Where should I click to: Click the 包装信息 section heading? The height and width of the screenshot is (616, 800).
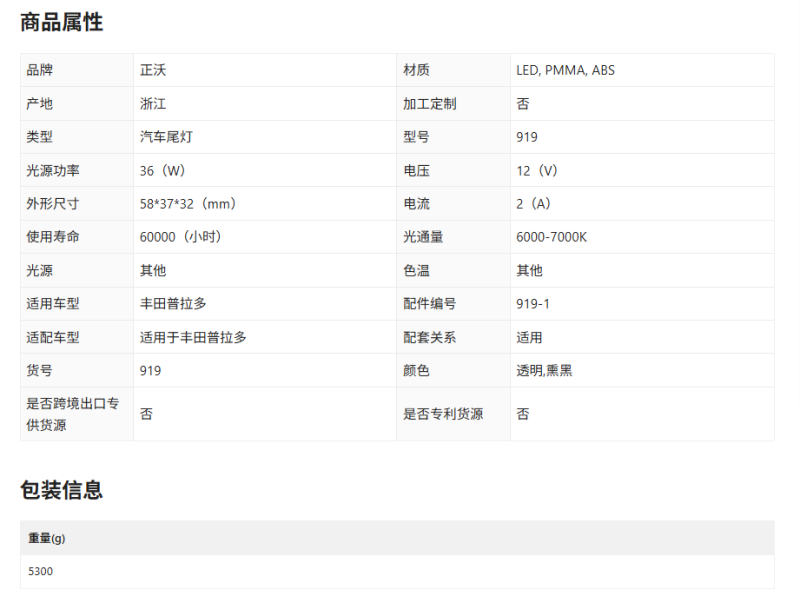(62, 490)
